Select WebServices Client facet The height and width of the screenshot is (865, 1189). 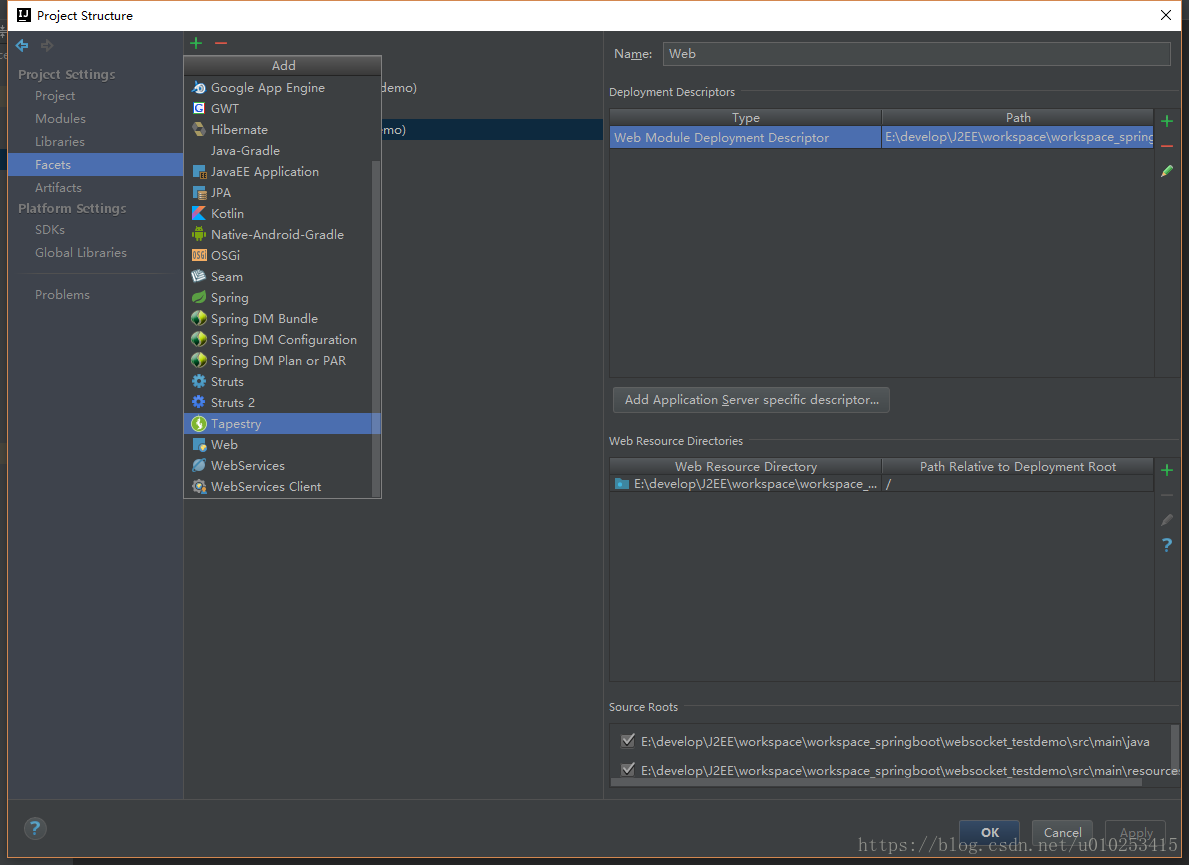pos(278,487)
